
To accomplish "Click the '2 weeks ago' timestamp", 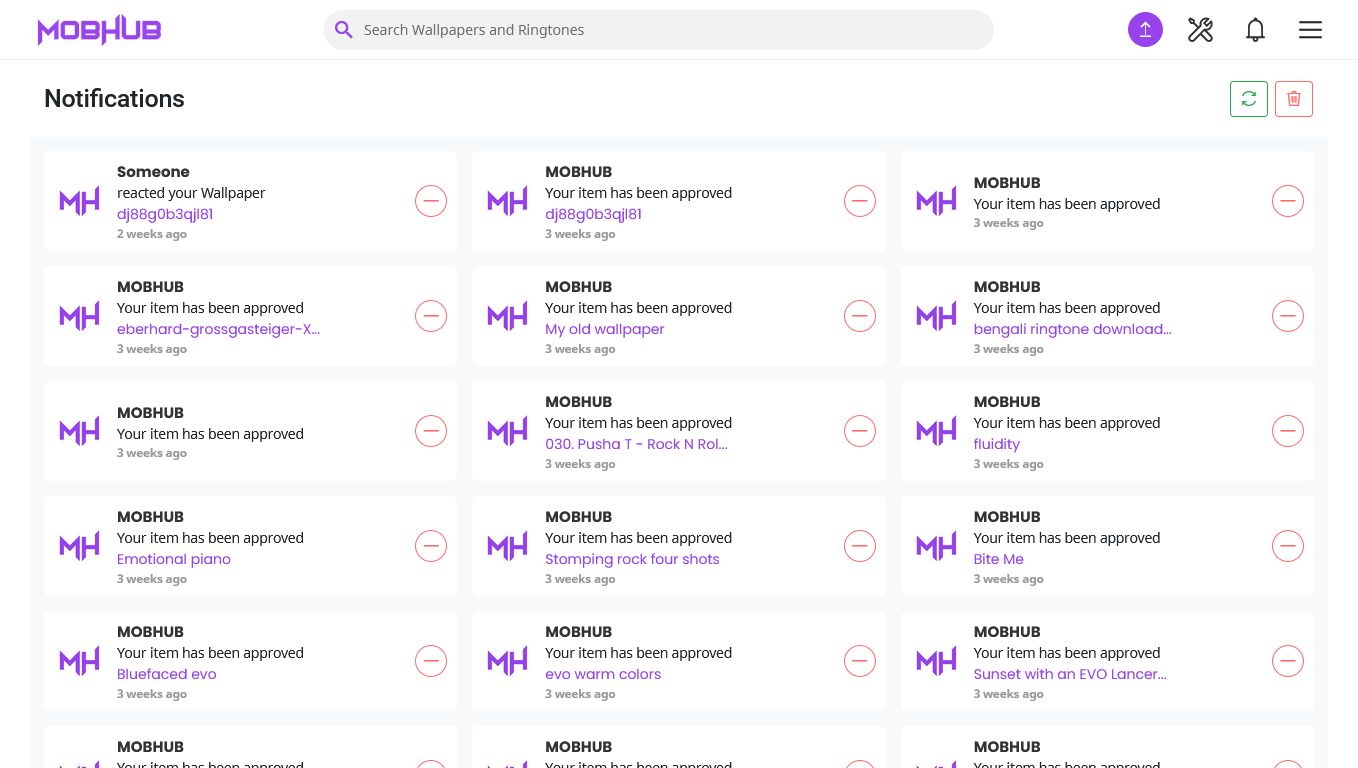I will [x=152, y=234].
